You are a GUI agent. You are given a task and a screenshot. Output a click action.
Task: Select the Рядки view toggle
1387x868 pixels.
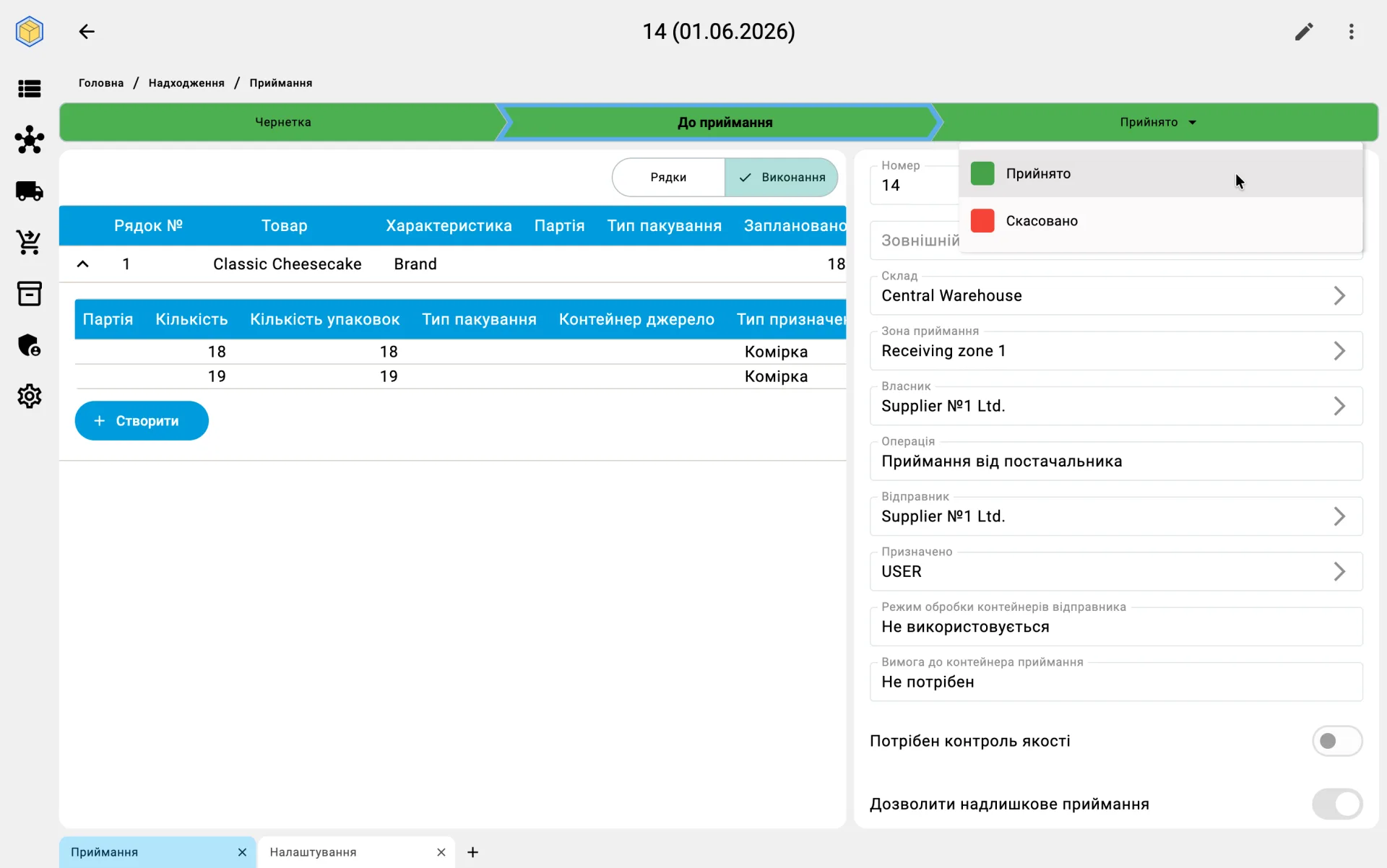(668, 178)
